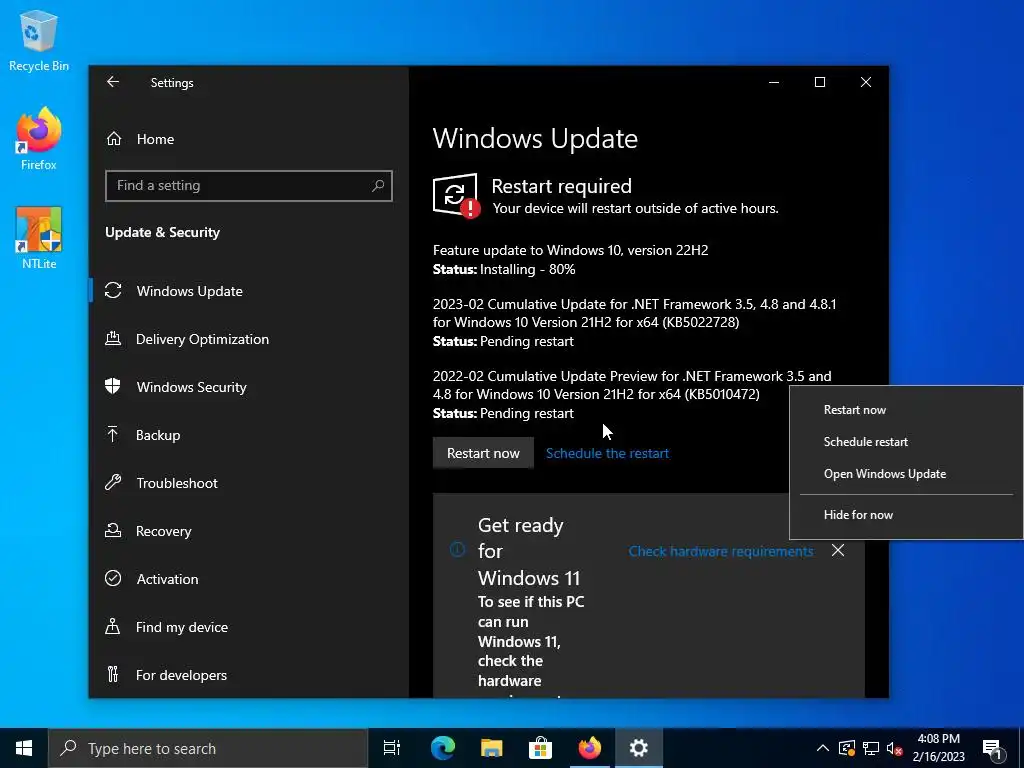Image resolution: width=1024 pixels, height=768 pixels.
Task: Click the search magnifier in Find a setting
Action: [x=377, y=185]
